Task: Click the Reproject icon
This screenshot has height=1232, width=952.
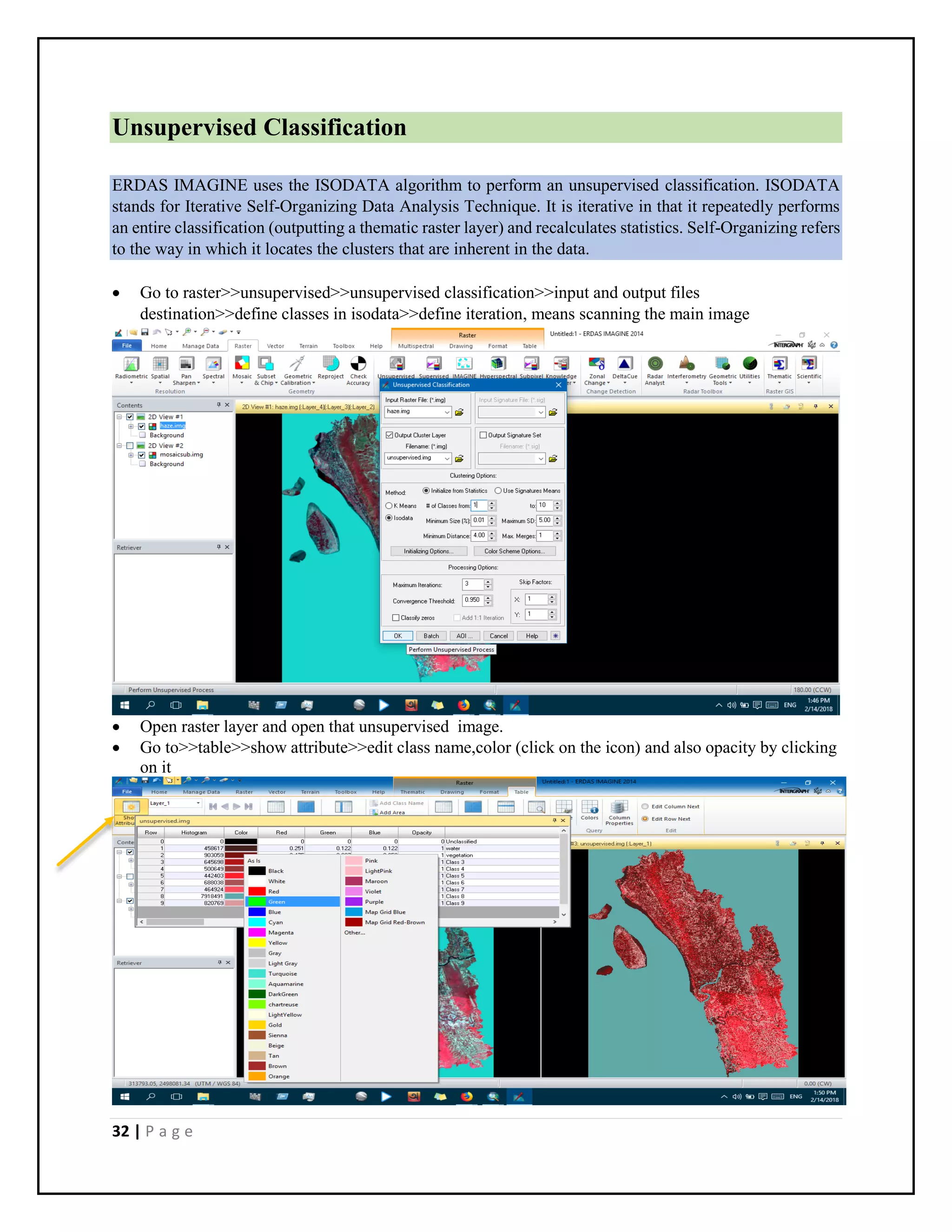Action: pos(331,364)
